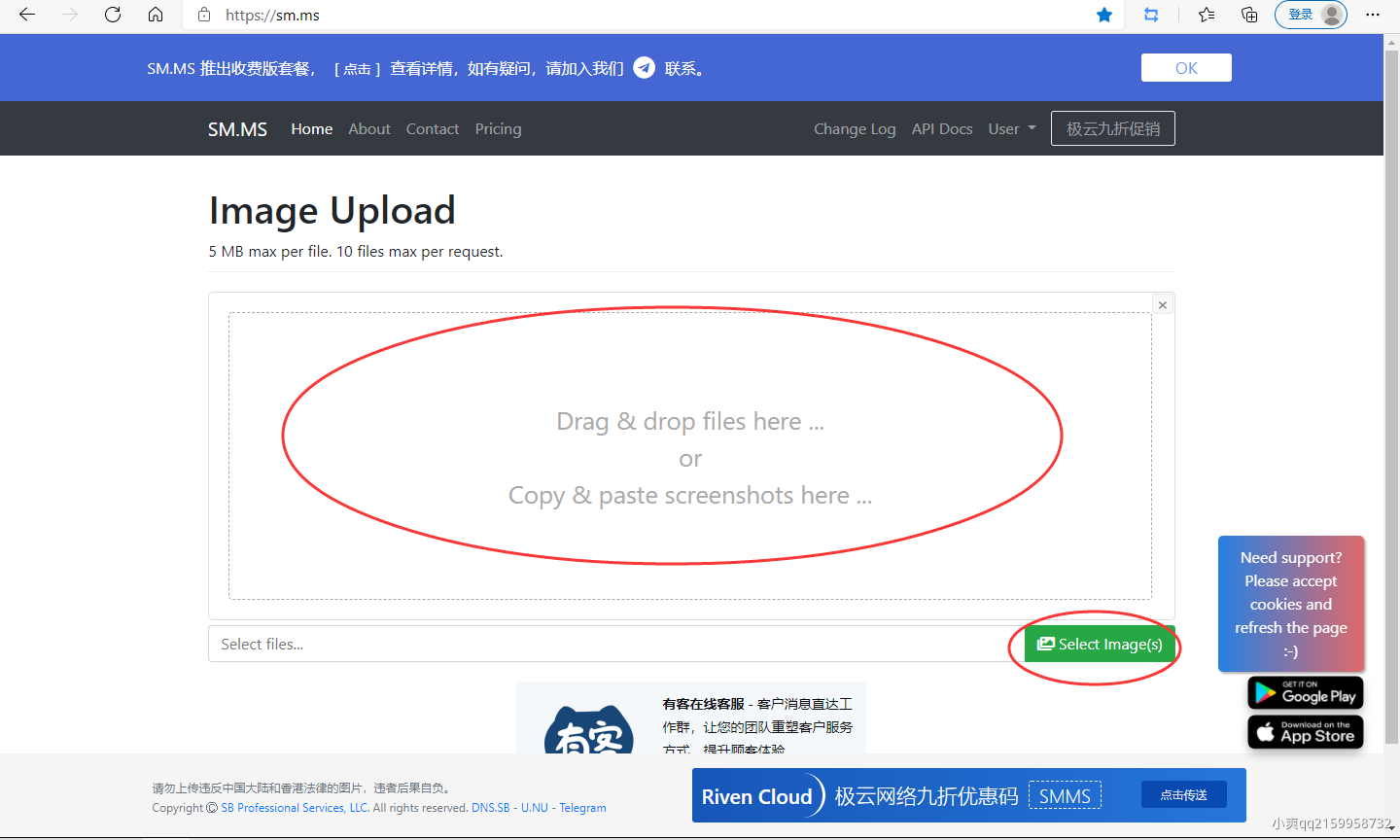Click the Select files... input field

[x=615, y=644]
